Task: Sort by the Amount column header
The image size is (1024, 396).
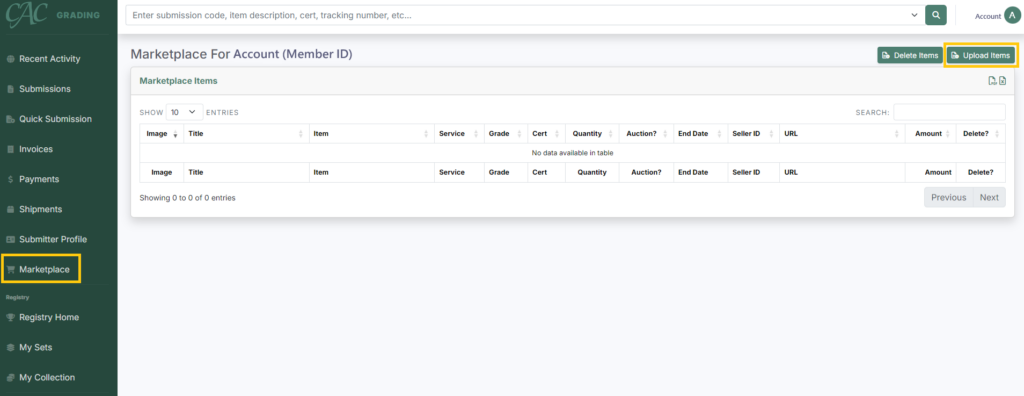Action: pos(931,133)
